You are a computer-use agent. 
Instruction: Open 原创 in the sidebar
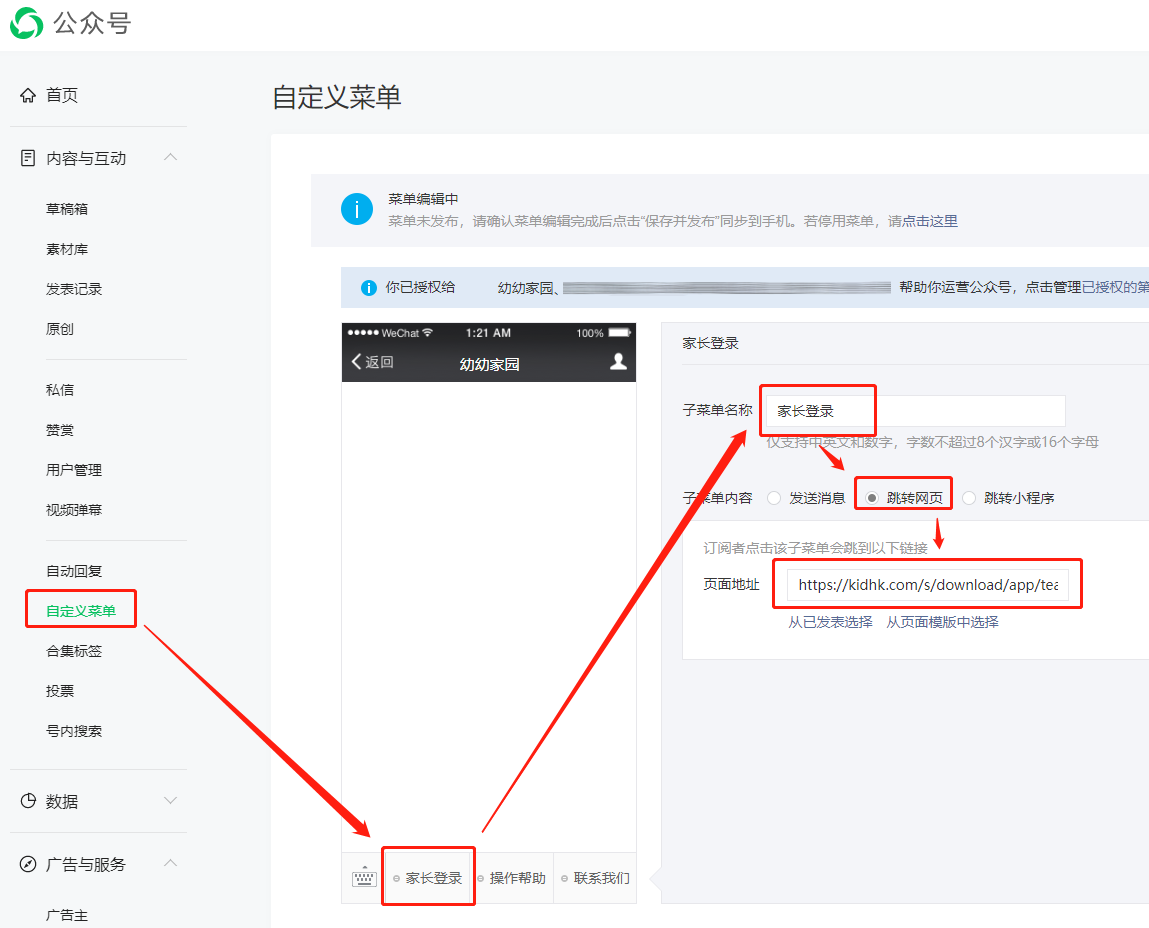[x=60, y=329]
